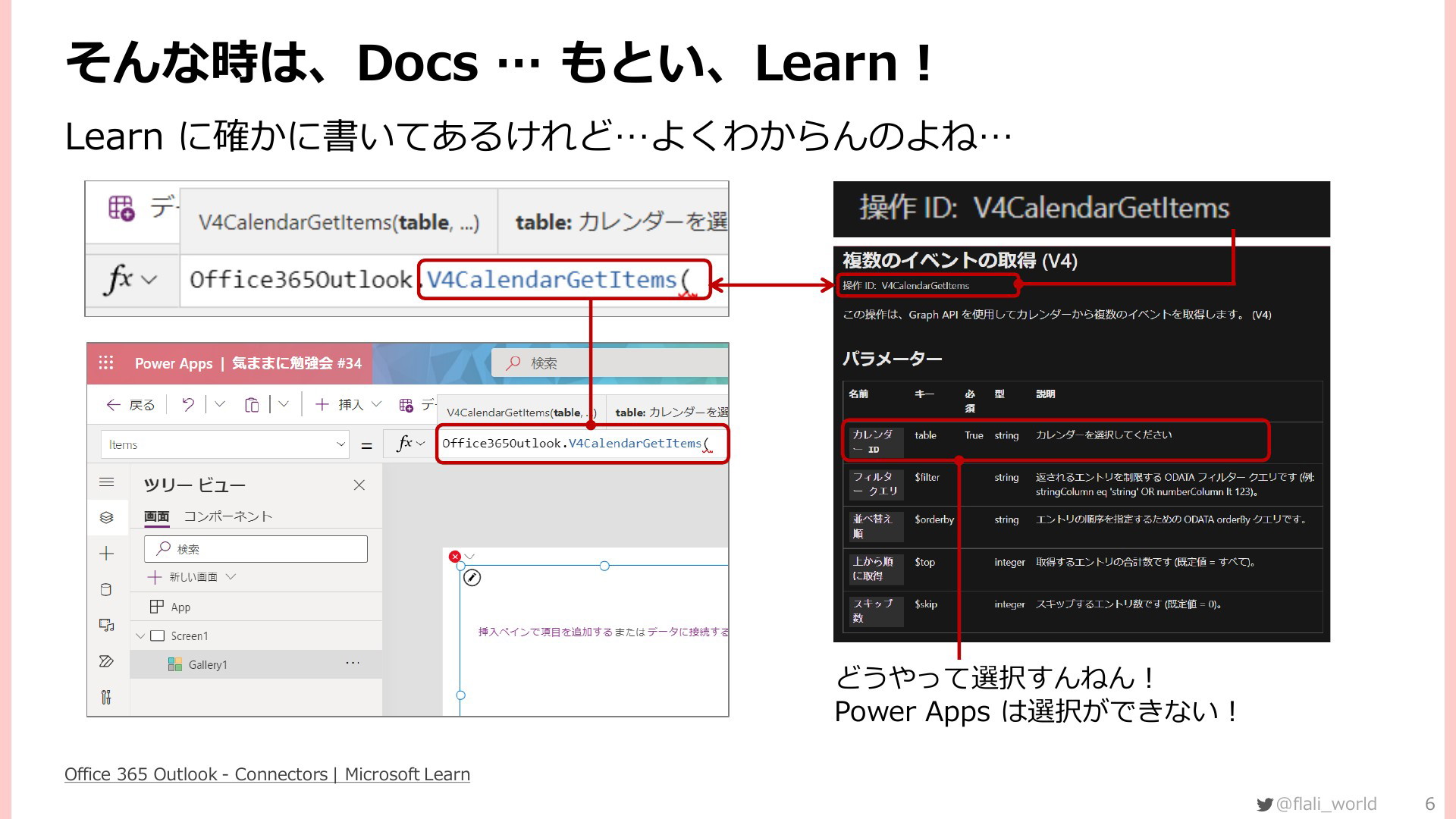Screen dimensions: 1456x819
Task: Click the table key cell in カレンダー row
Action: tap(925, 435)
